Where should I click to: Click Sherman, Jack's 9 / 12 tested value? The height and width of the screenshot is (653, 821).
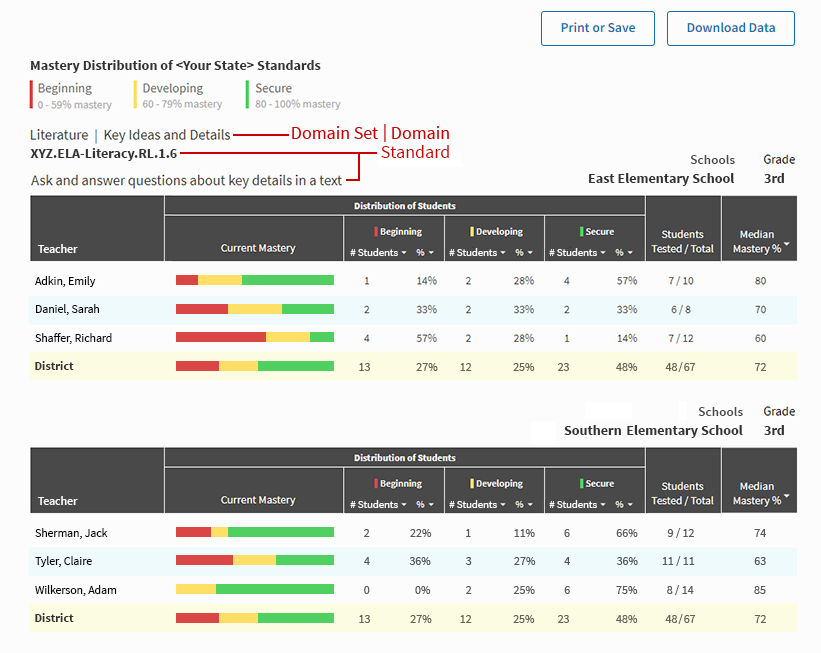[681, 533]
